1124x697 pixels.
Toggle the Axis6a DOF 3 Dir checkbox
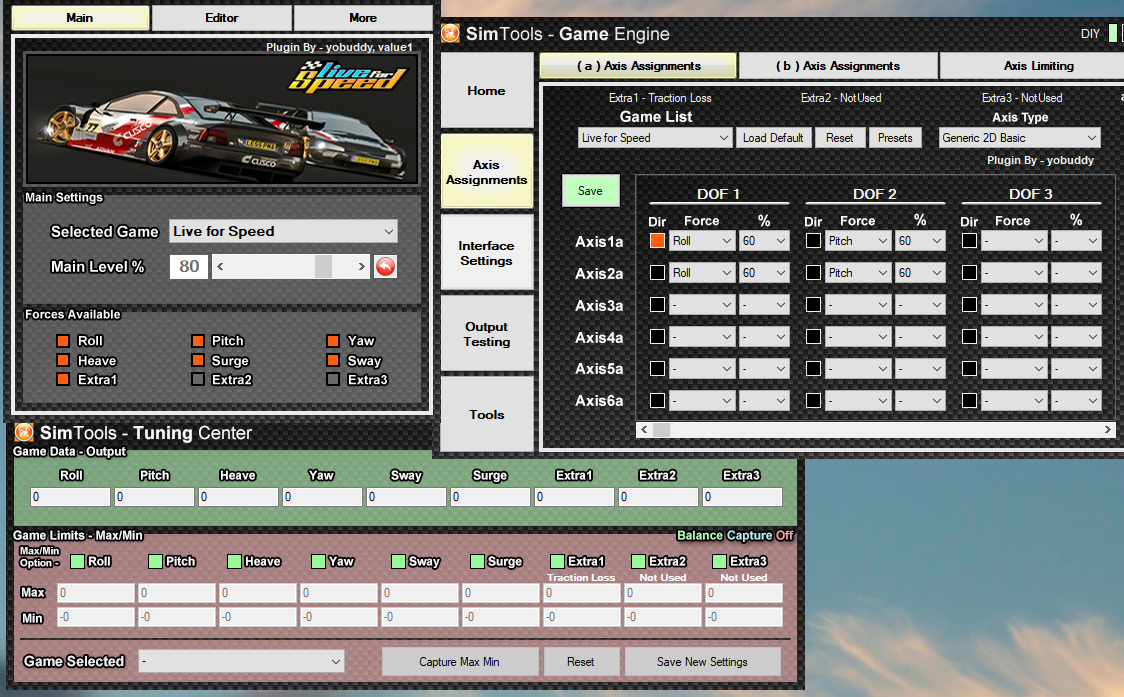969,400
